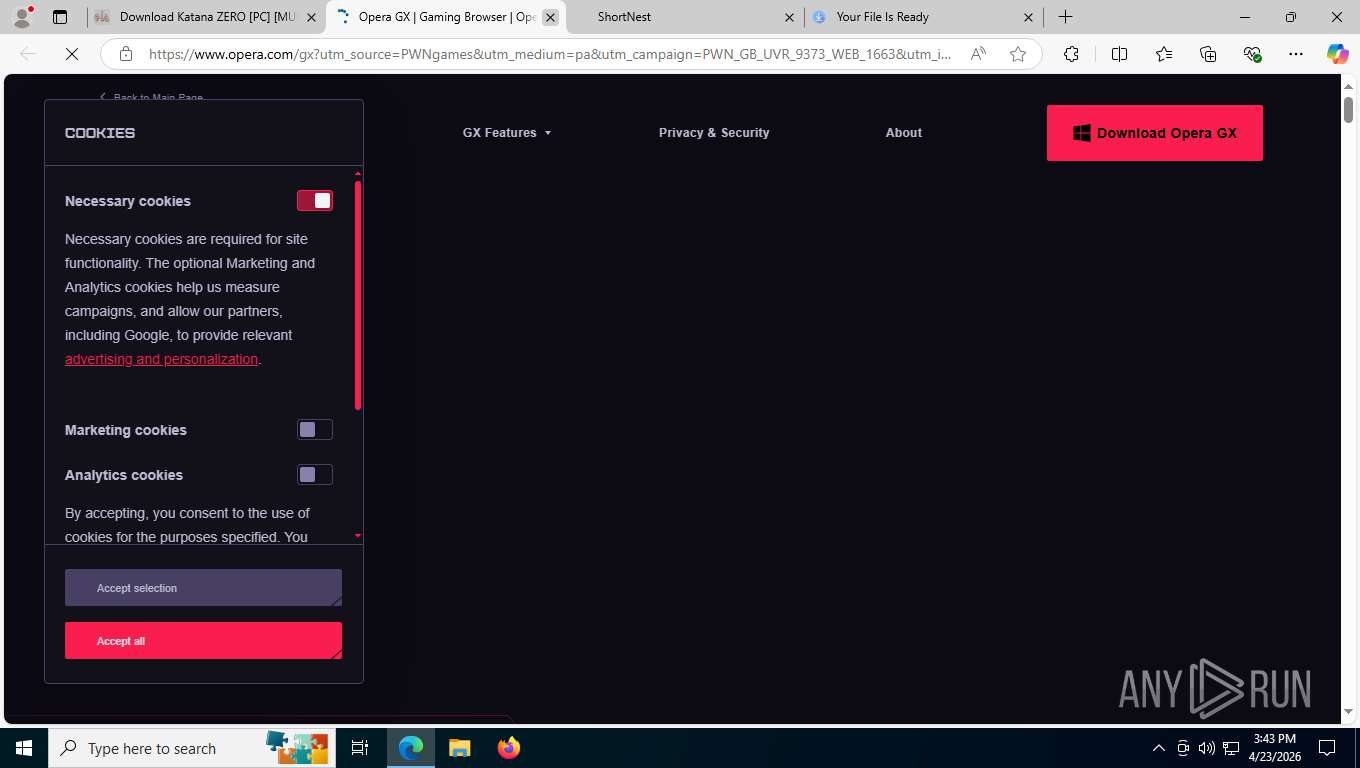Click the cookie panel scroll-down arrow
1360x768 pixels.
pos(358,537)
